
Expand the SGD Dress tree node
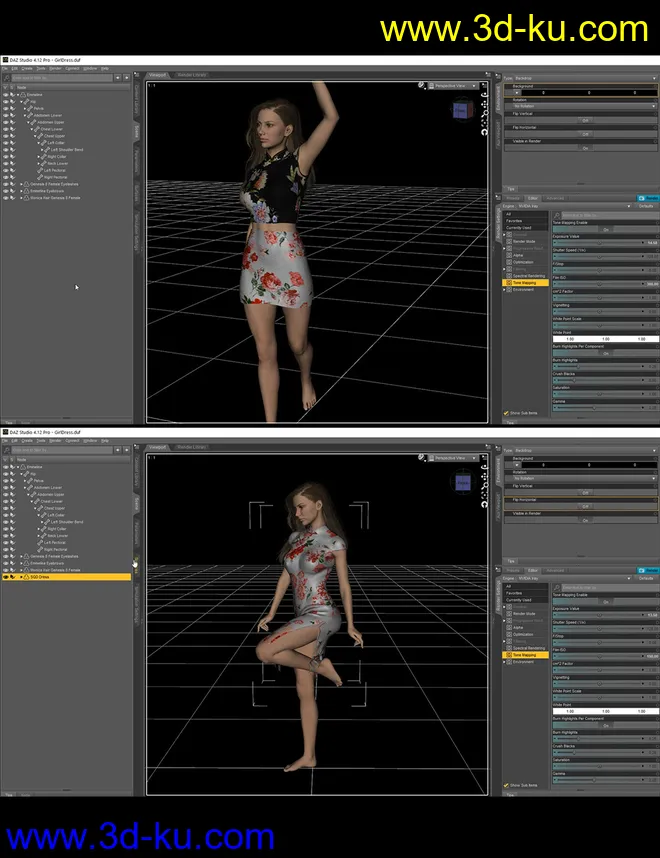click(20, 577)
